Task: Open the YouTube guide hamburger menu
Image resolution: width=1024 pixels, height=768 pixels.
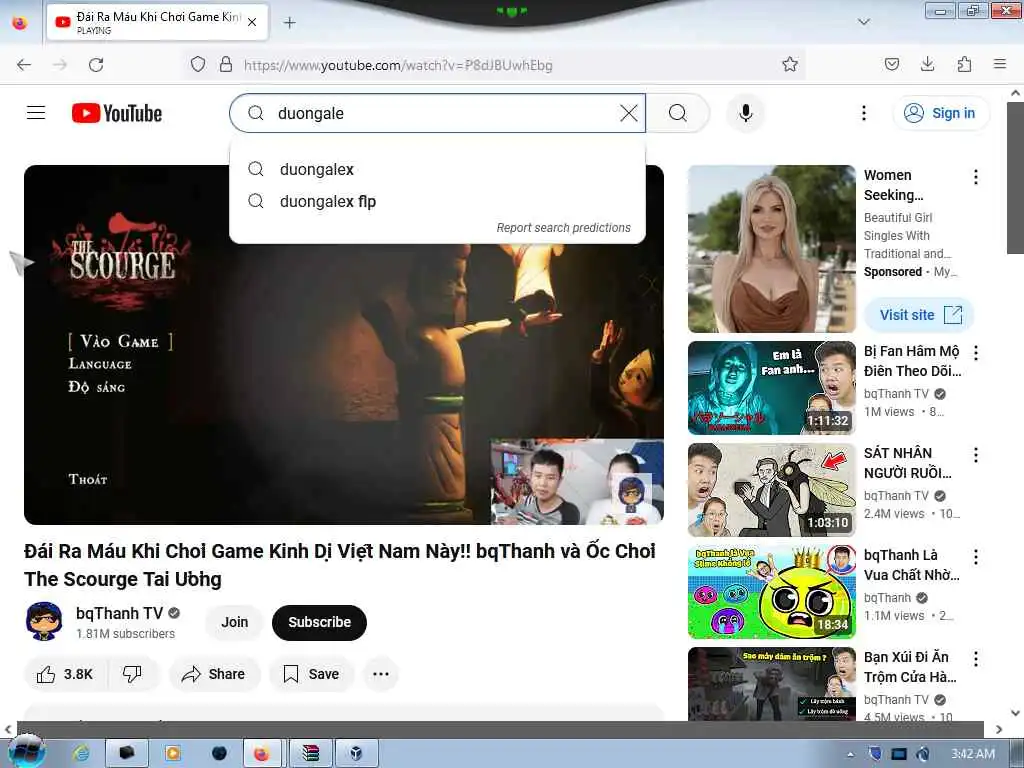Action: (x=36, y=113)
